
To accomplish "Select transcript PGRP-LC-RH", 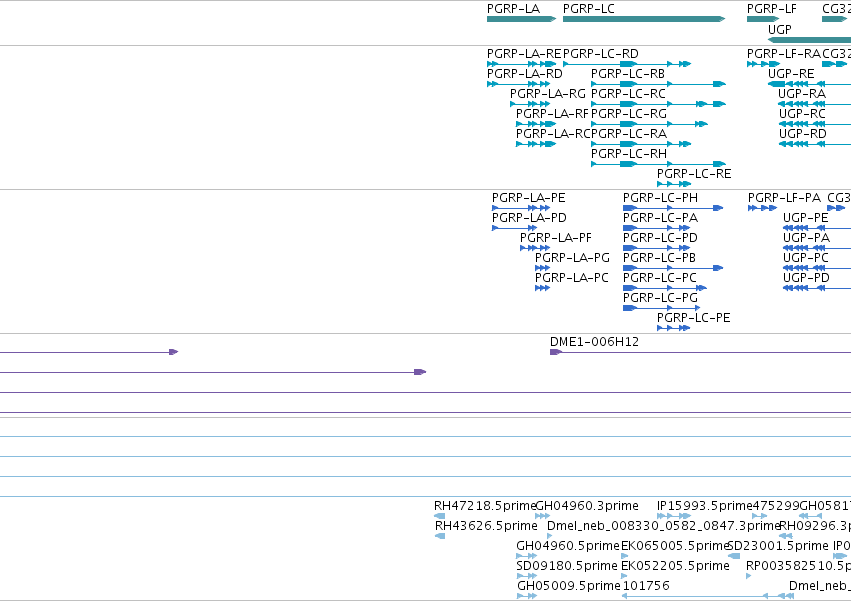I will coord(658,164).
